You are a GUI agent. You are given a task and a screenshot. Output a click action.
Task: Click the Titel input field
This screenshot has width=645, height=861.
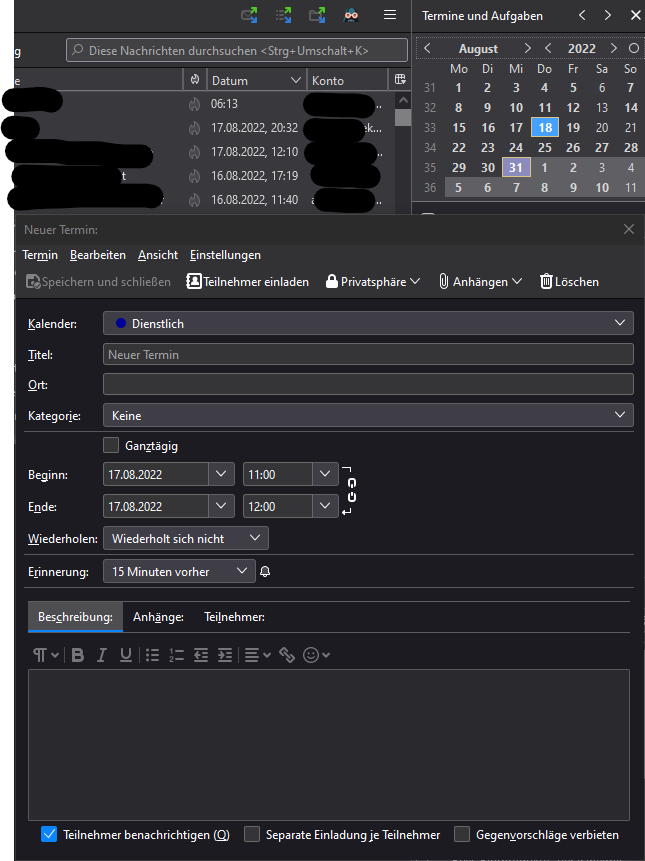(x=368, y=354)
